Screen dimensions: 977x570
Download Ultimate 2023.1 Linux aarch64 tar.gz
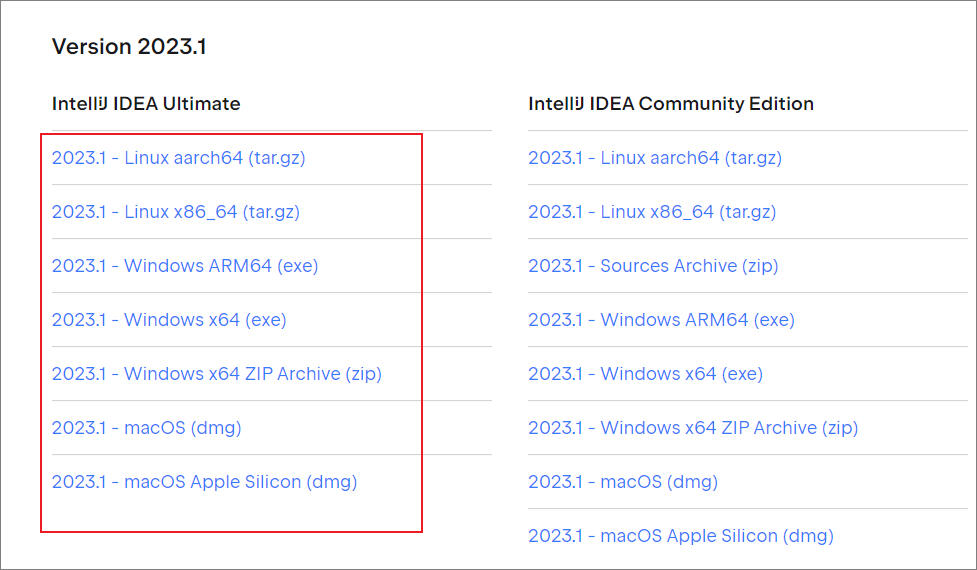point(178,158)
